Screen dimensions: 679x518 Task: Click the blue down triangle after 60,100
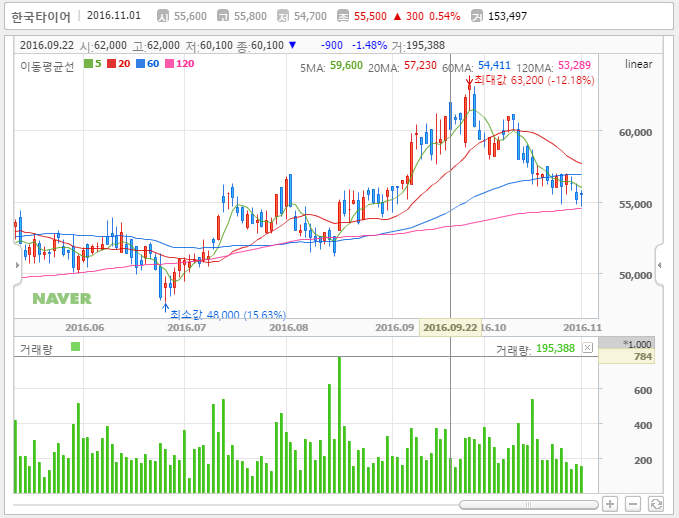(293, 45)
